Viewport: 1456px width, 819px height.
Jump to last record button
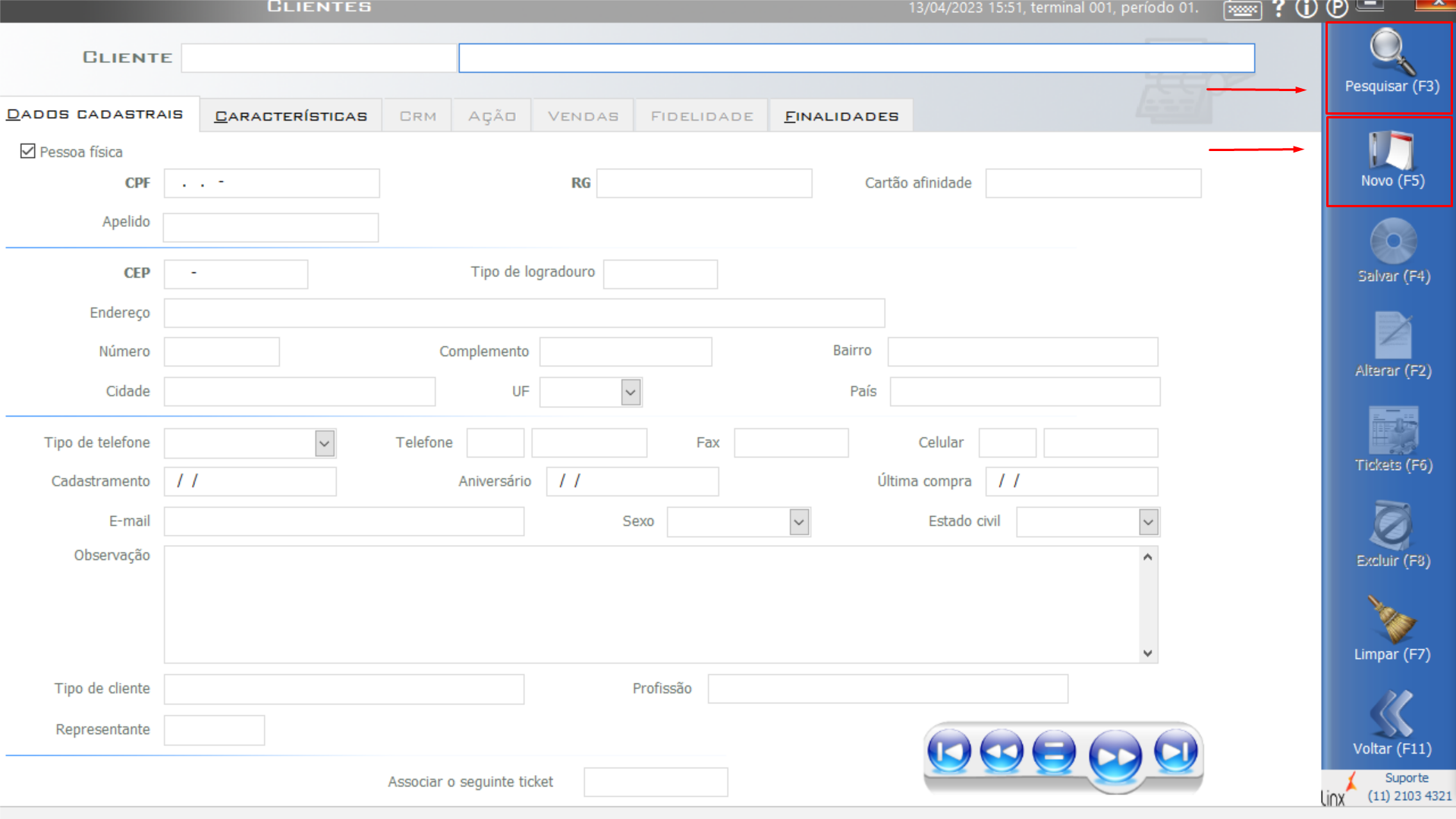1176,751
